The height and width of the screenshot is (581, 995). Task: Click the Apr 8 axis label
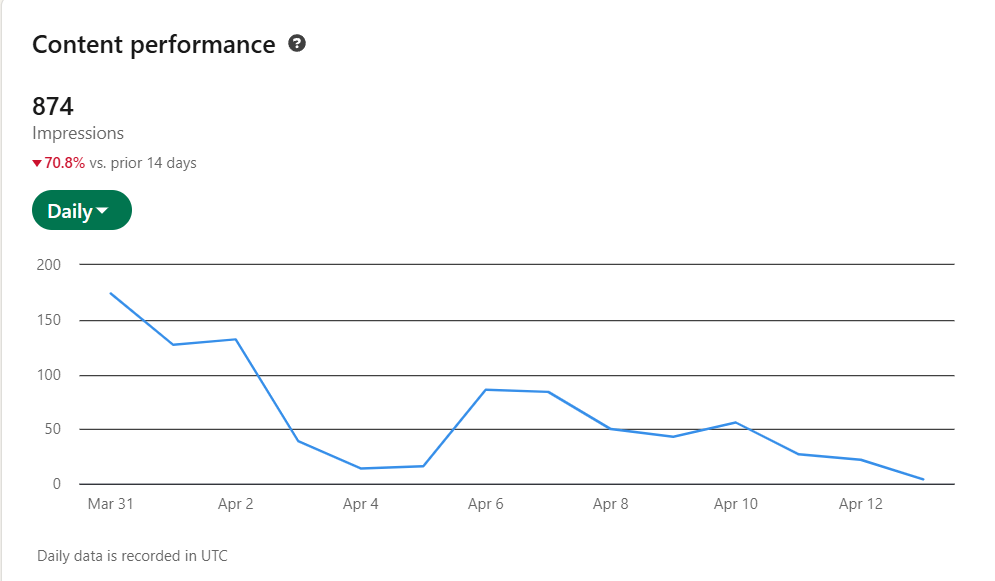(x=611, y=504)
